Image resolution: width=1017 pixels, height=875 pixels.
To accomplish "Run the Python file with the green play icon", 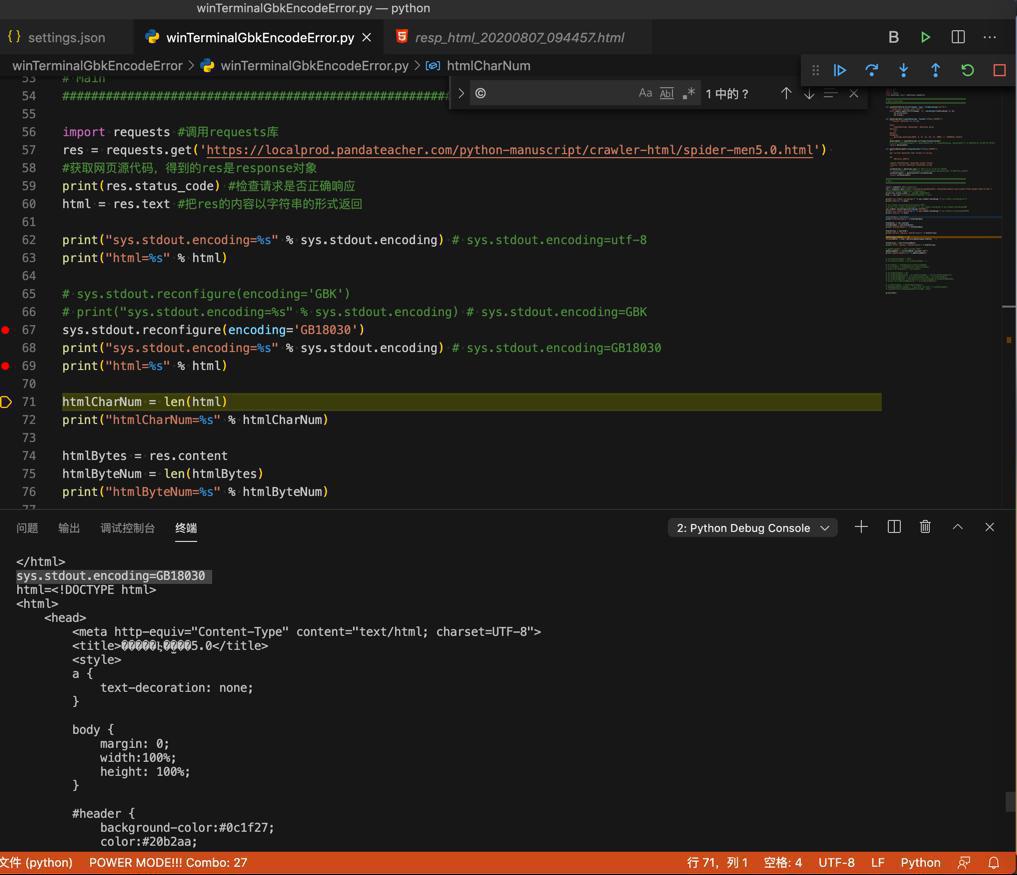I will coord(925,37).
